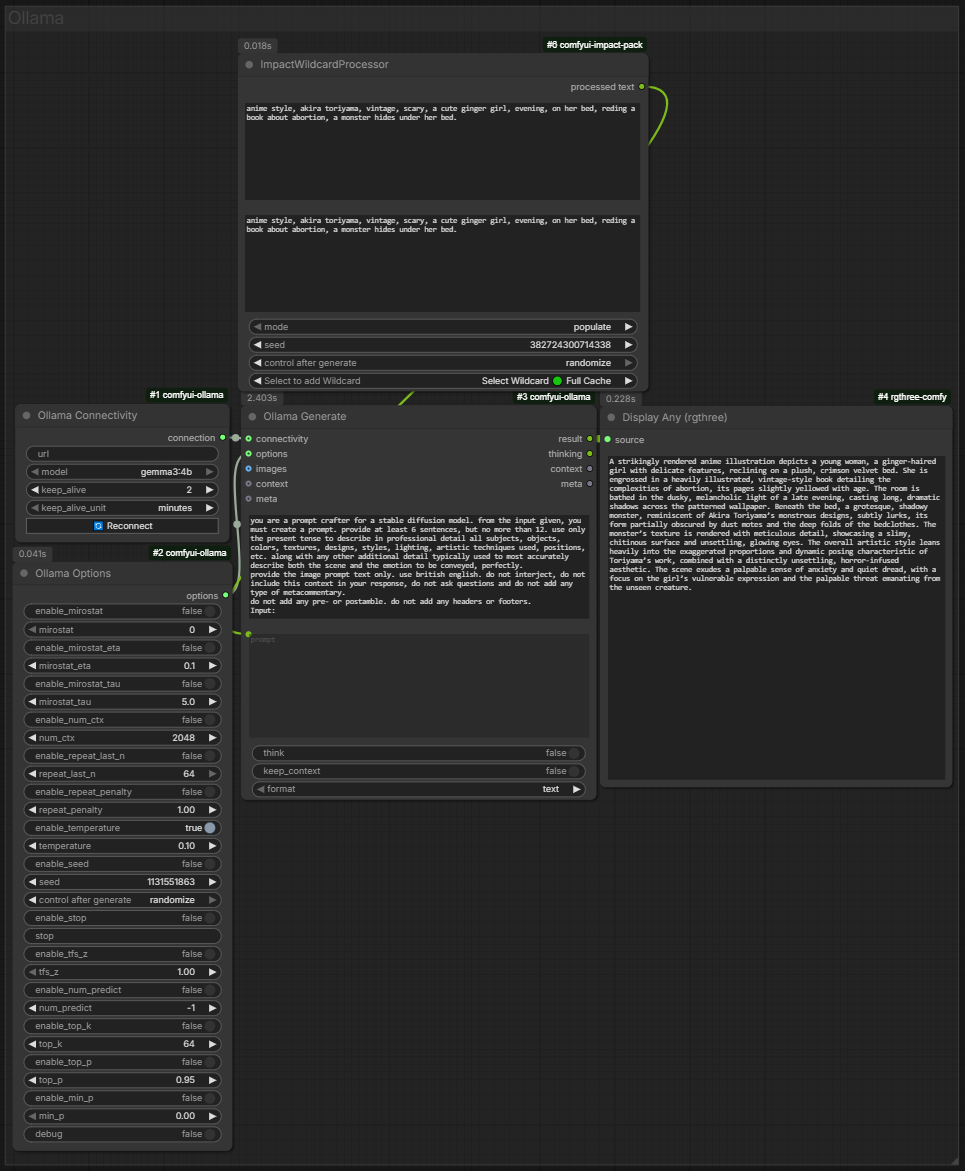Click the stop text field in Ollama Options
965x1171 pixels.
tap(122, 936)
